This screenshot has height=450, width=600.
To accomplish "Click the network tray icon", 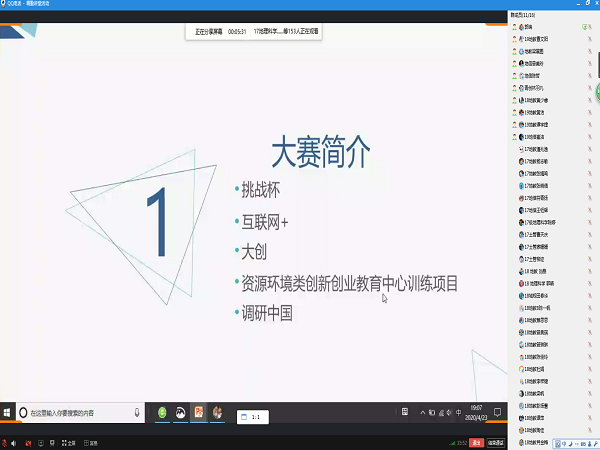I will coord(441,412).
